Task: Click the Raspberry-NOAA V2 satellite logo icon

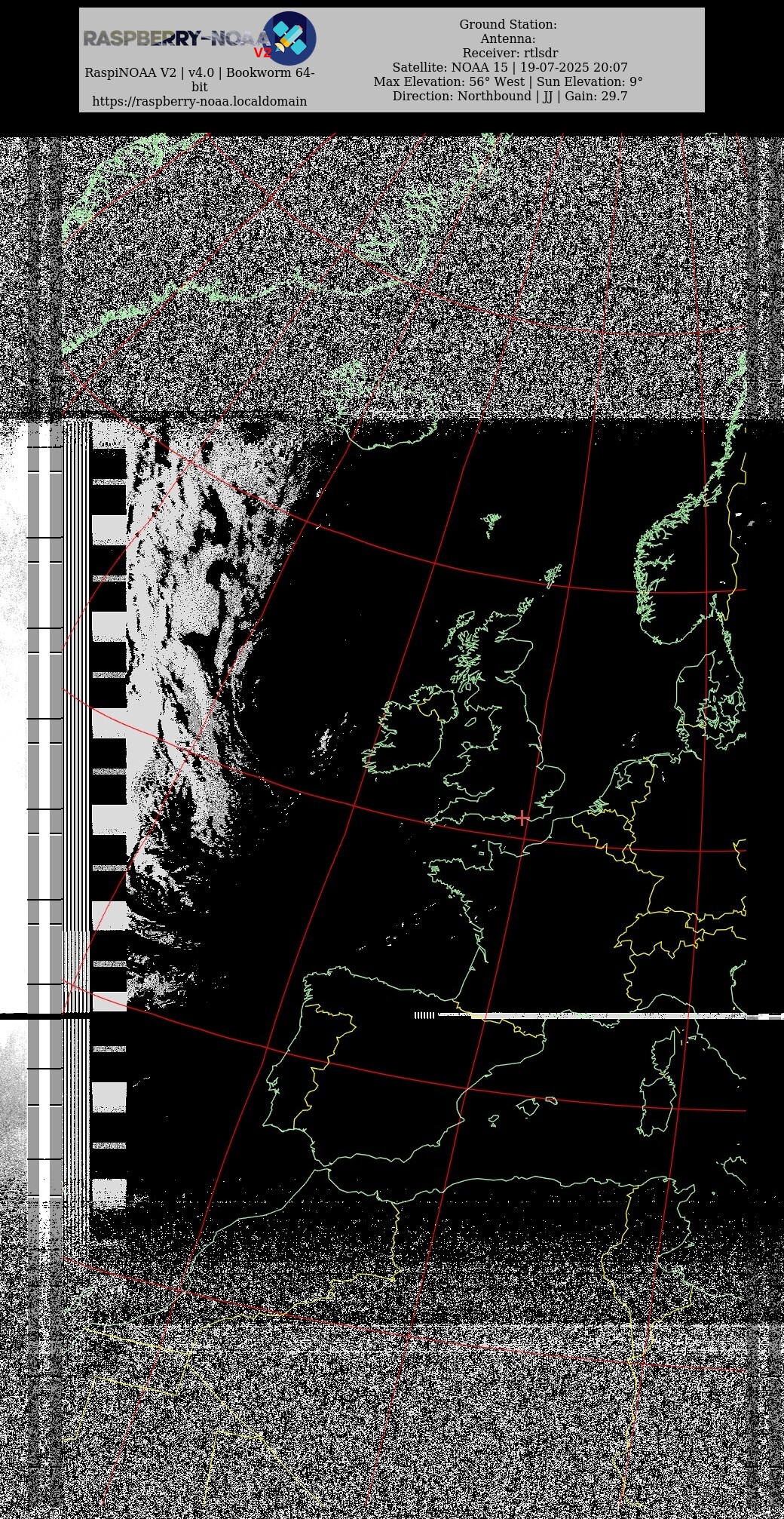Action: [x=289, y=38]
